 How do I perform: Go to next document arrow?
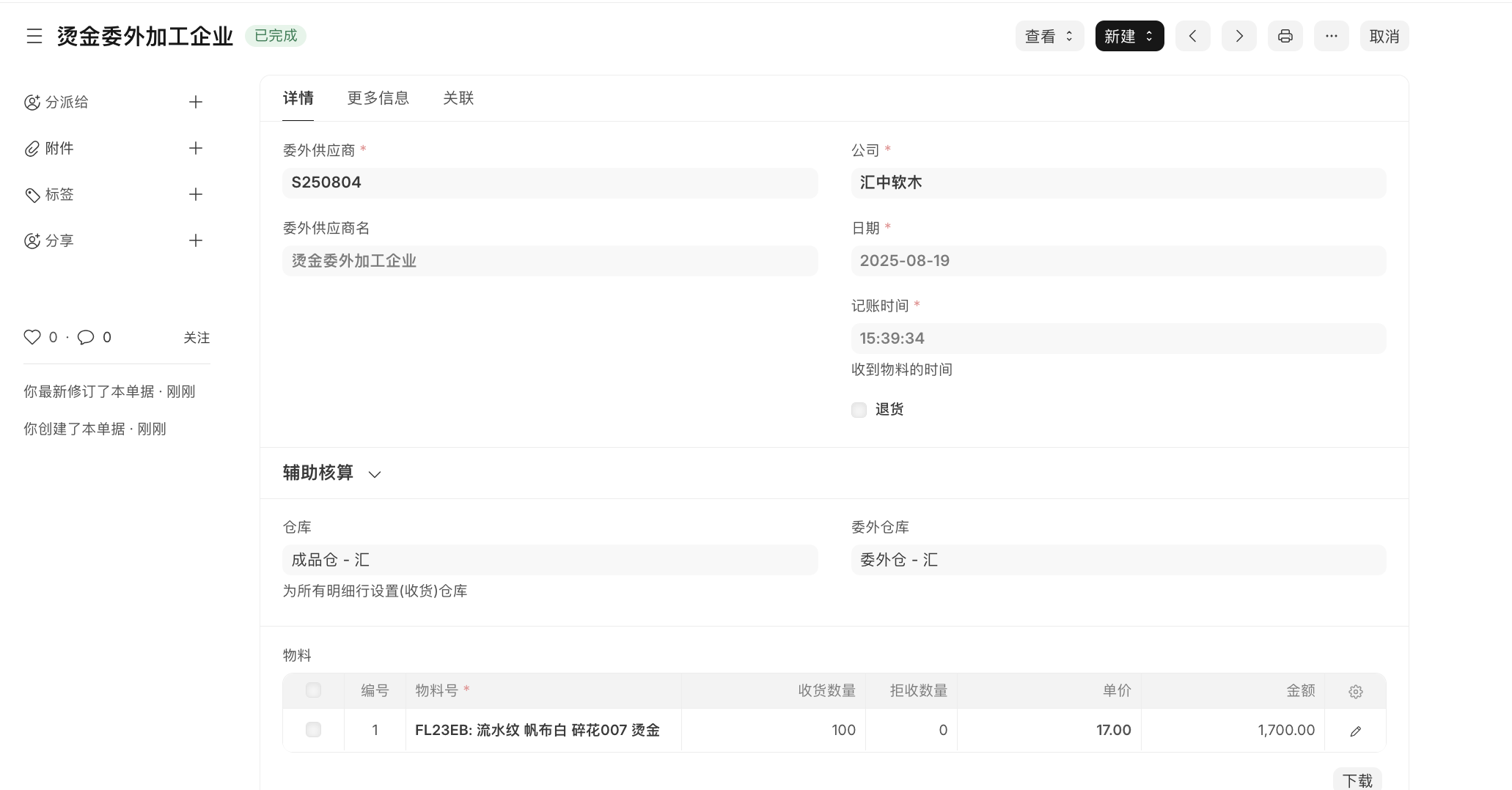[x=1238, y=36]
